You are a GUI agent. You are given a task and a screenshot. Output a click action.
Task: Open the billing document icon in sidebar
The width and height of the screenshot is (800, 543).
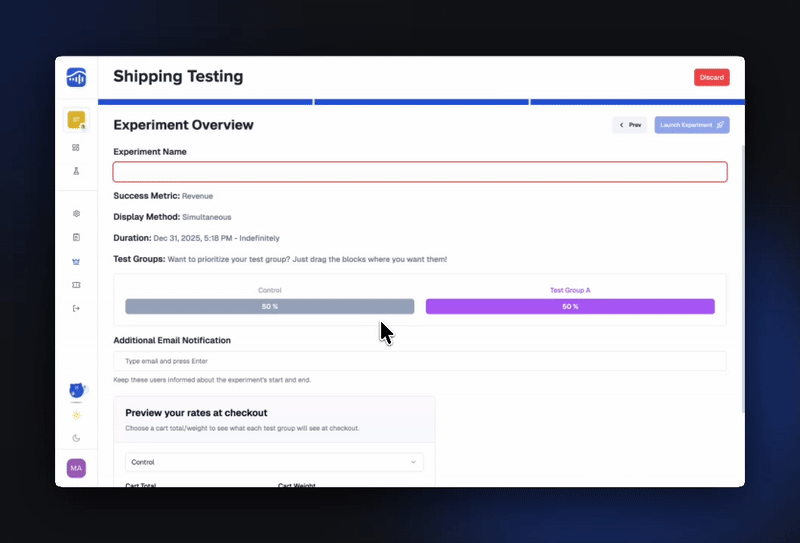point(76,237)
